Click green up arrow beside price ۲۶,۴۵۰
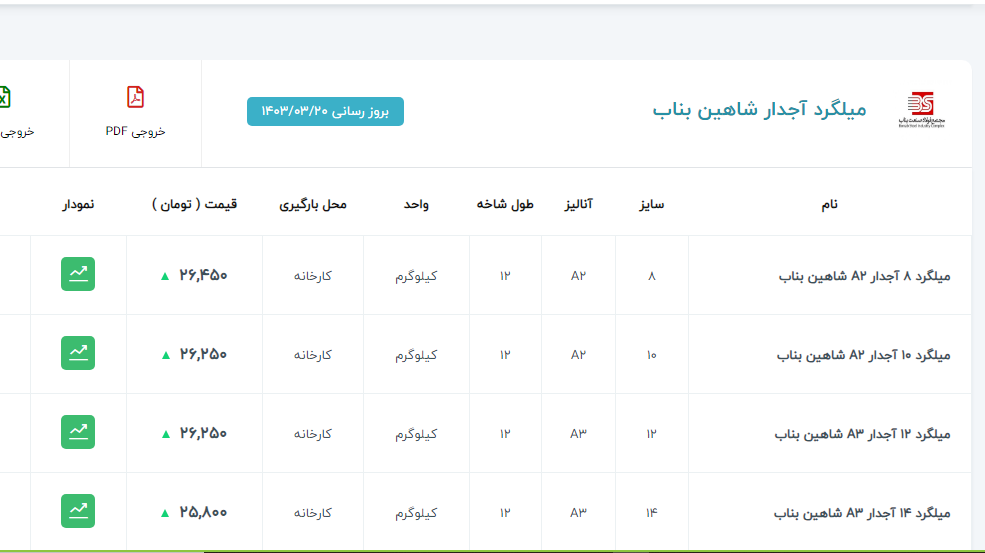985x553 pixels. (x=165, y=276)
